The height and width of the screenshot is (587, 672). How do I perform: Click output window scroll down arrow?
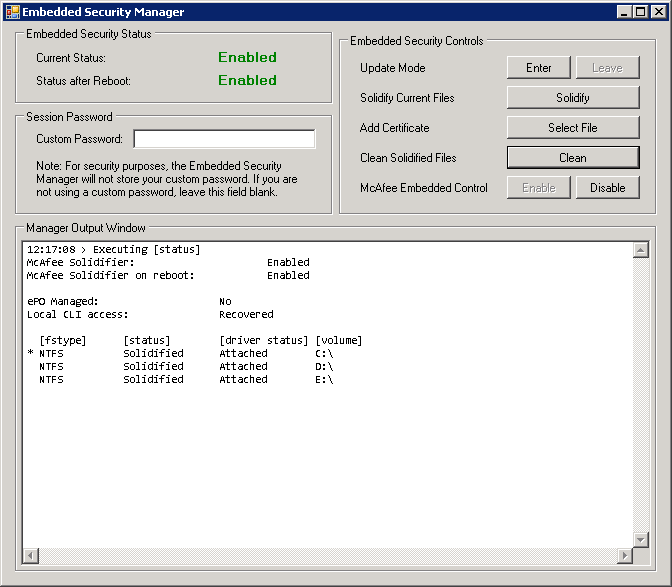pos(641,540)
